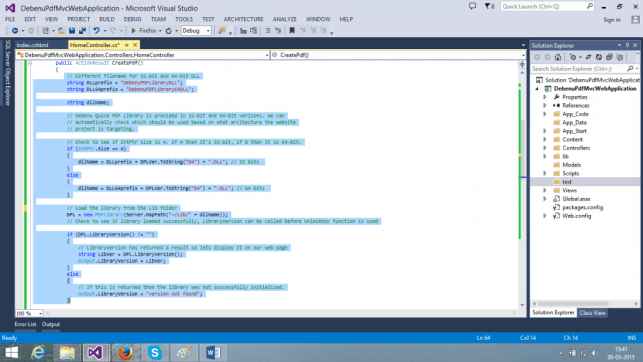Open the Debug configuration dropdown
This screenshot has height=362, width=643.
point(196,31)
